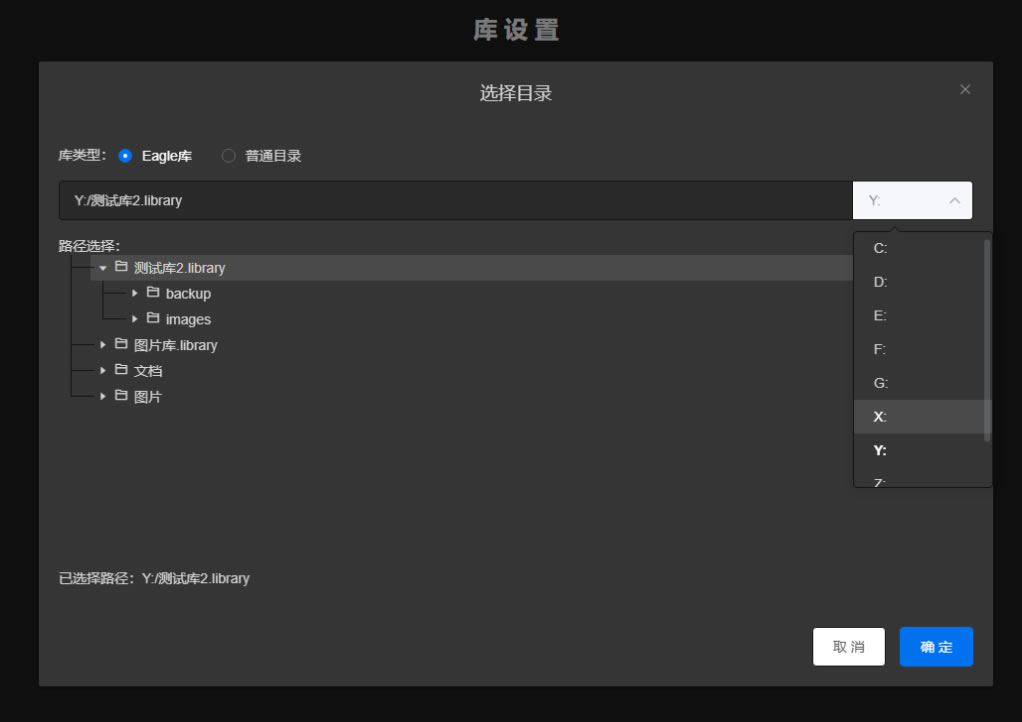Viewport: 1022px width, 722px height.
Task: Choose drive C: from the list
Action: tap(919, 248)
